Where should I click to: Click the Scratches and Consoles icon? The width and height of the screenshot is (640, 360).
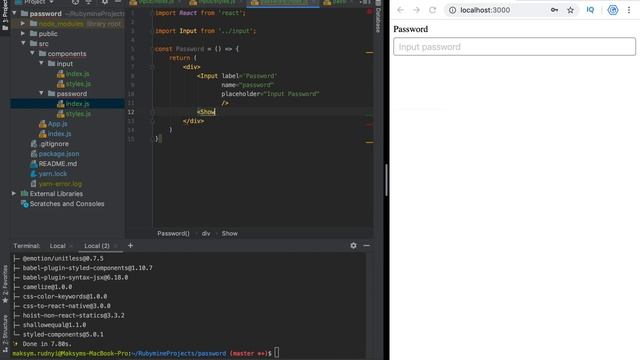click(x=24, y=204)
